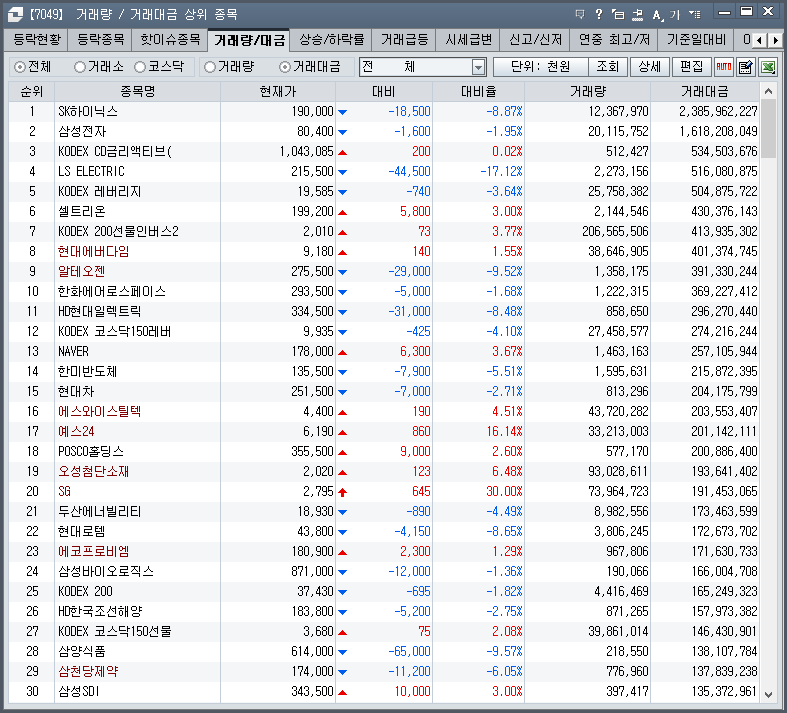
Task: Open the message bubble icon in title bar
Action: pyautogui.click(x=580, y=14)
